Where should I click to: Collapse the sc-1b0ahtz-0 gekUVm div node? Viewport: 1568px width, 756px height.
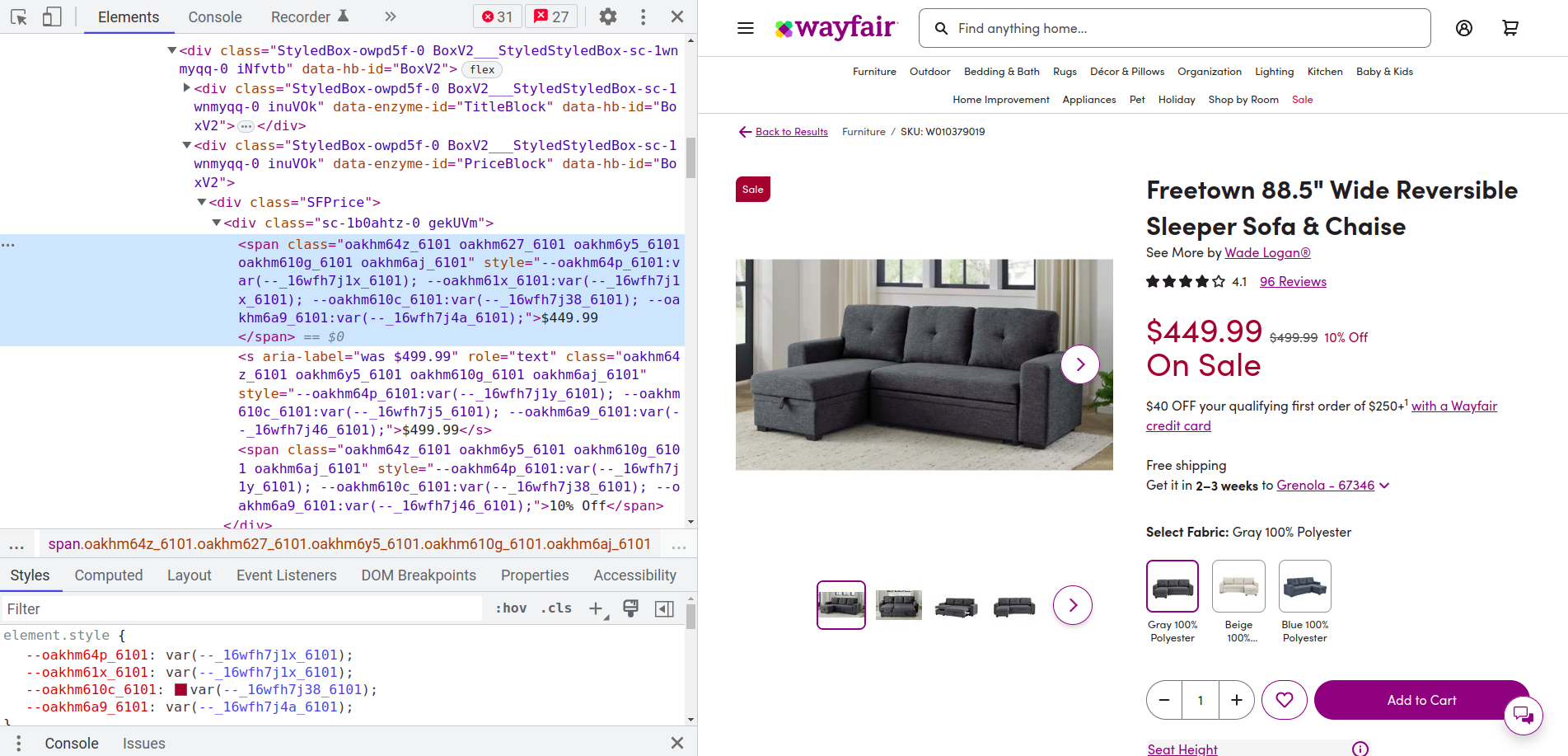[x=217, y=223]
